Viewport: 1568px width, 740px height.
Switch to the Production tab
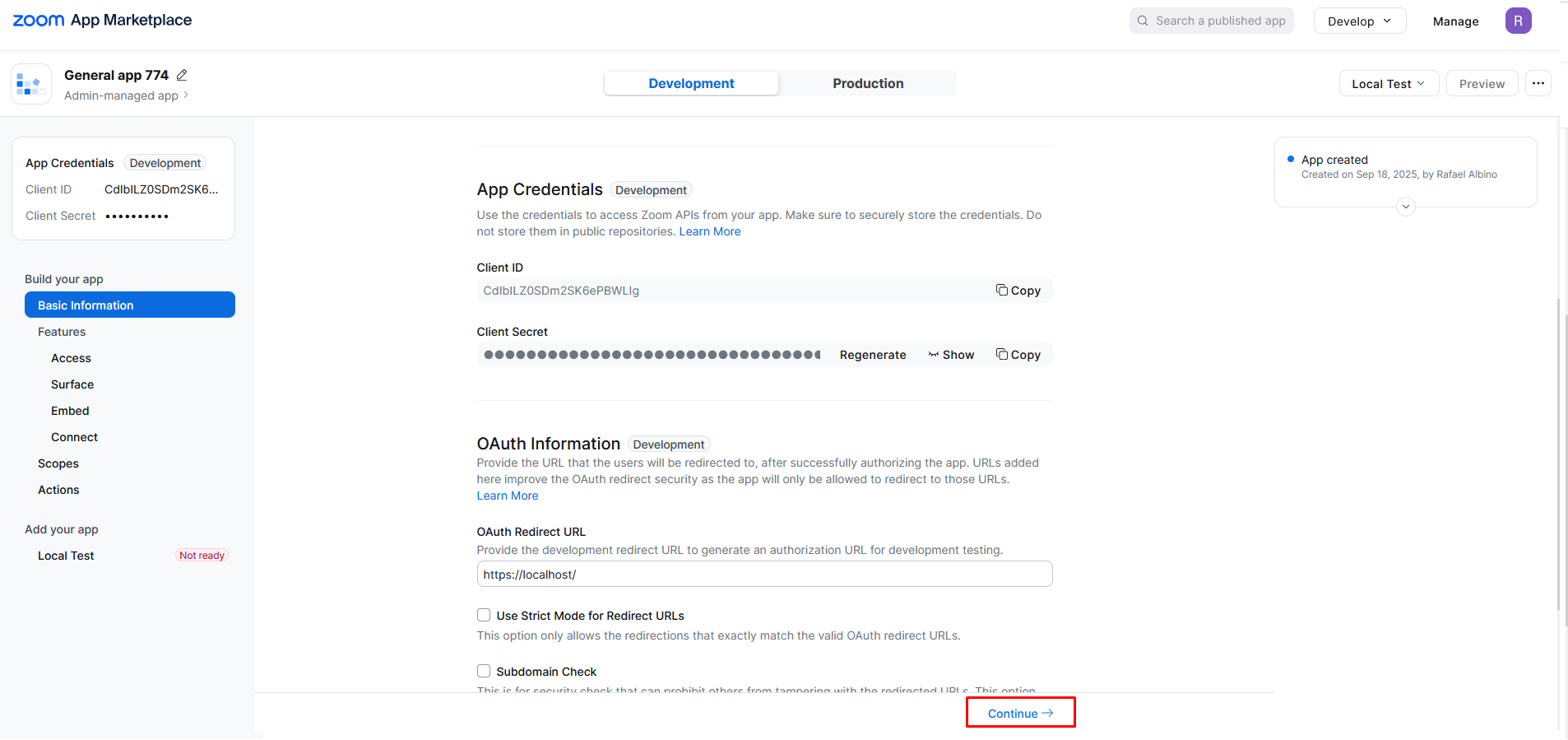pos(868,83)
